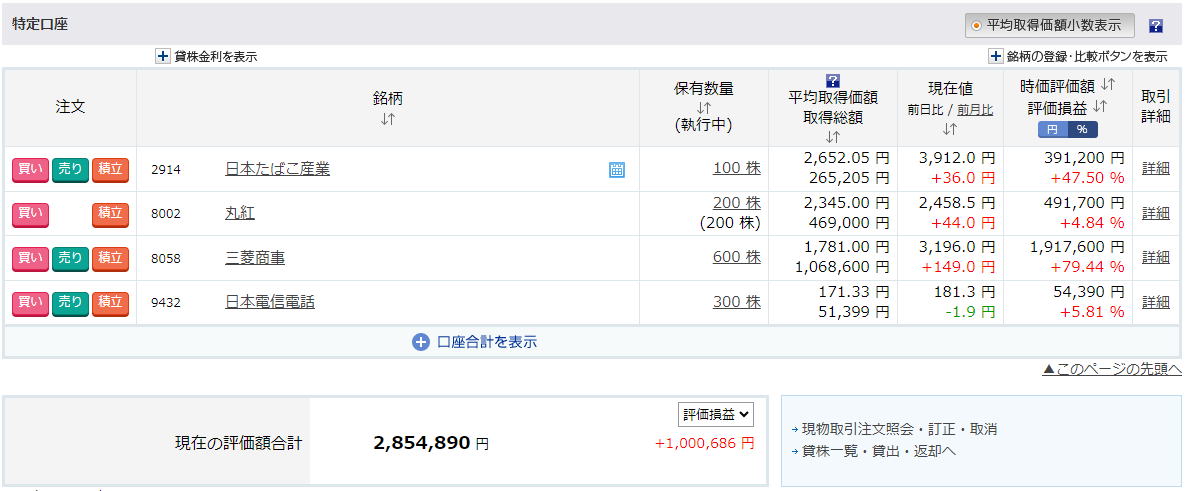
Task: Open 詳細 for 日本たばこ産業
Action: 1156,168
